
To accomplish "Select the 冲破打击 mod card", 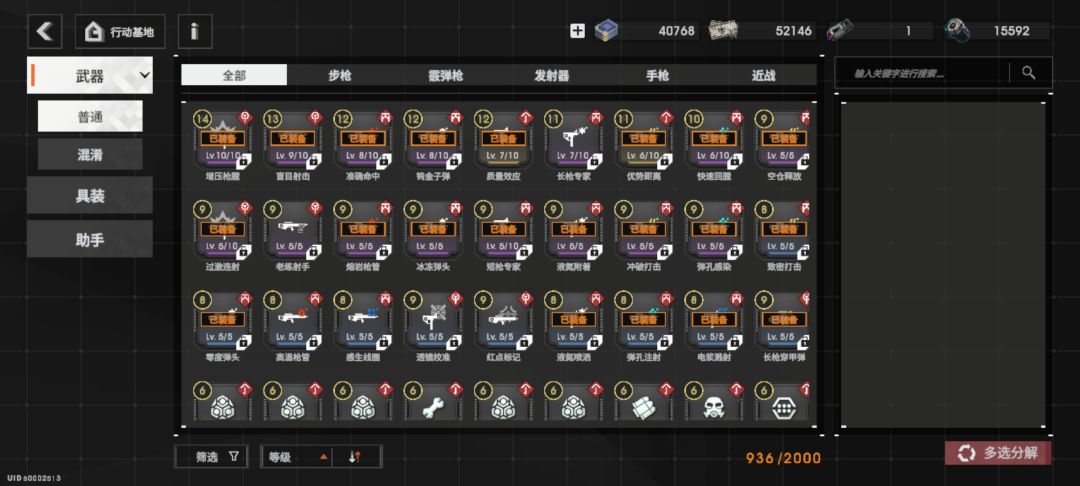I will pyautogui.click(x=644, y=235).
